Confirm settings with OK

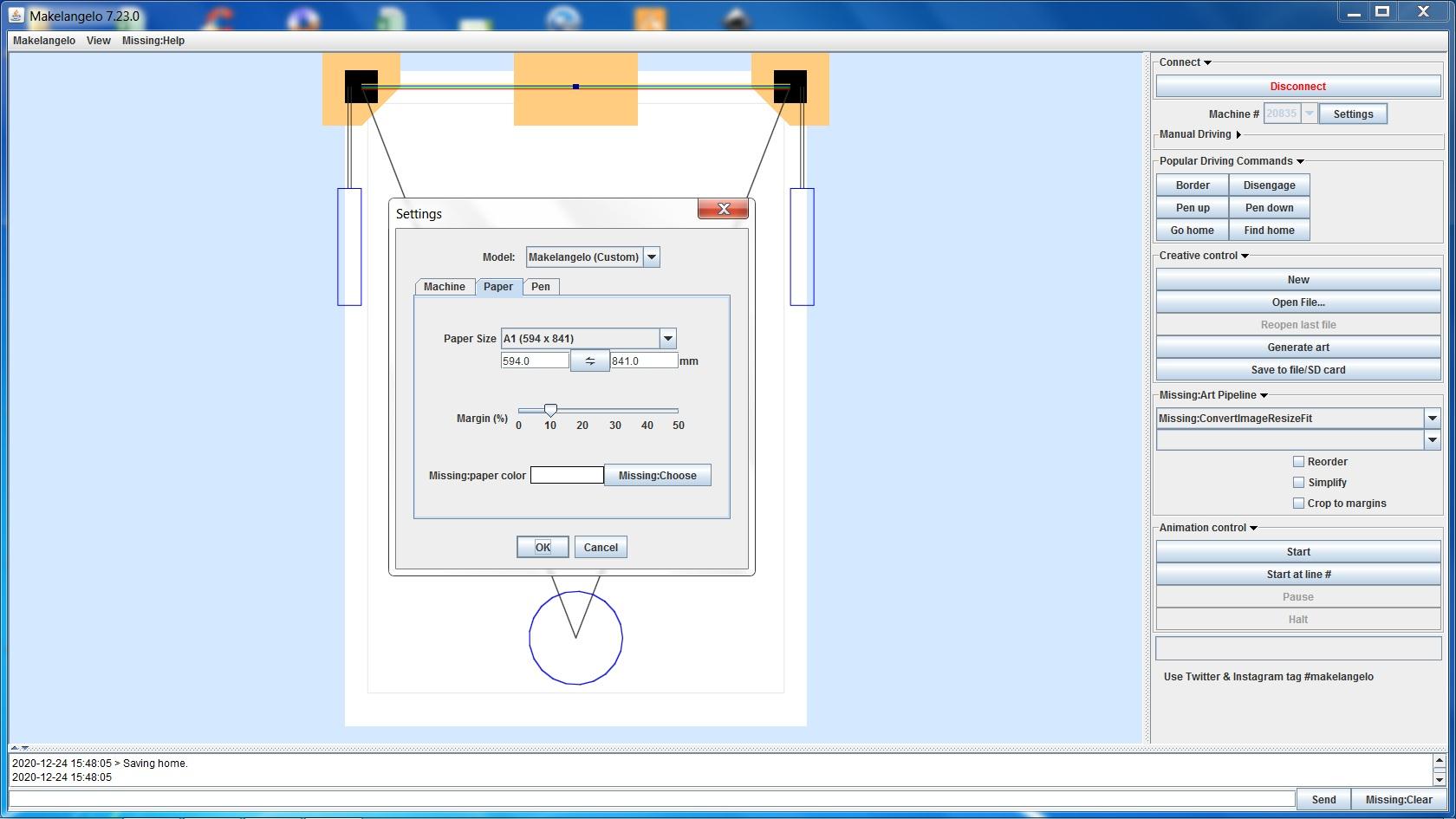click(543, 547)
